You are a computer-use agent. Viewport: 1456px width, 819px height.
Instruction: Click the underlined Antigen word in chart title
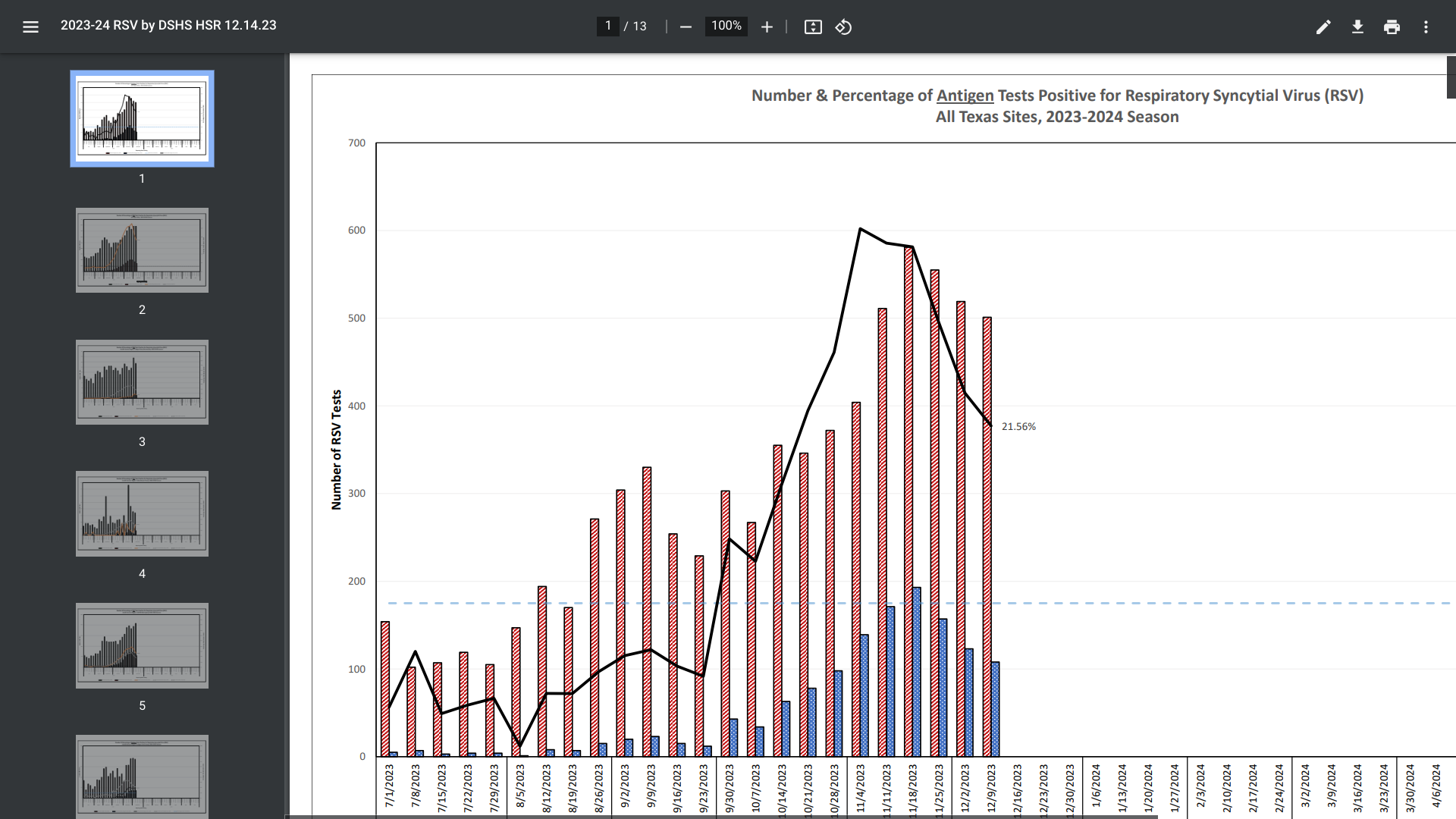click(x=965, y=96)
